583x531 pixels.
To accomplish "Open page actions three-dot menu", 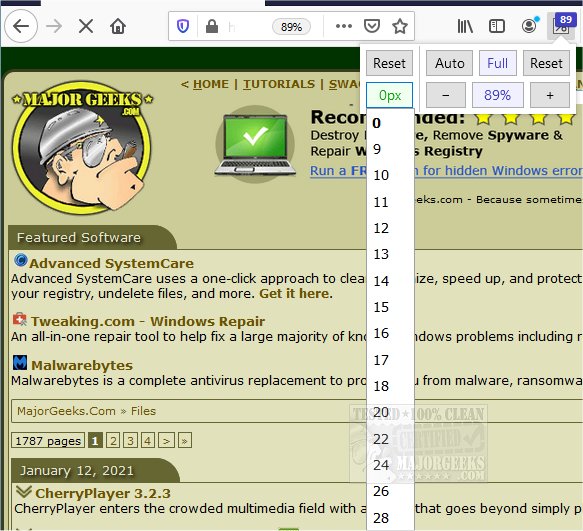I will (x=344, y=26).
